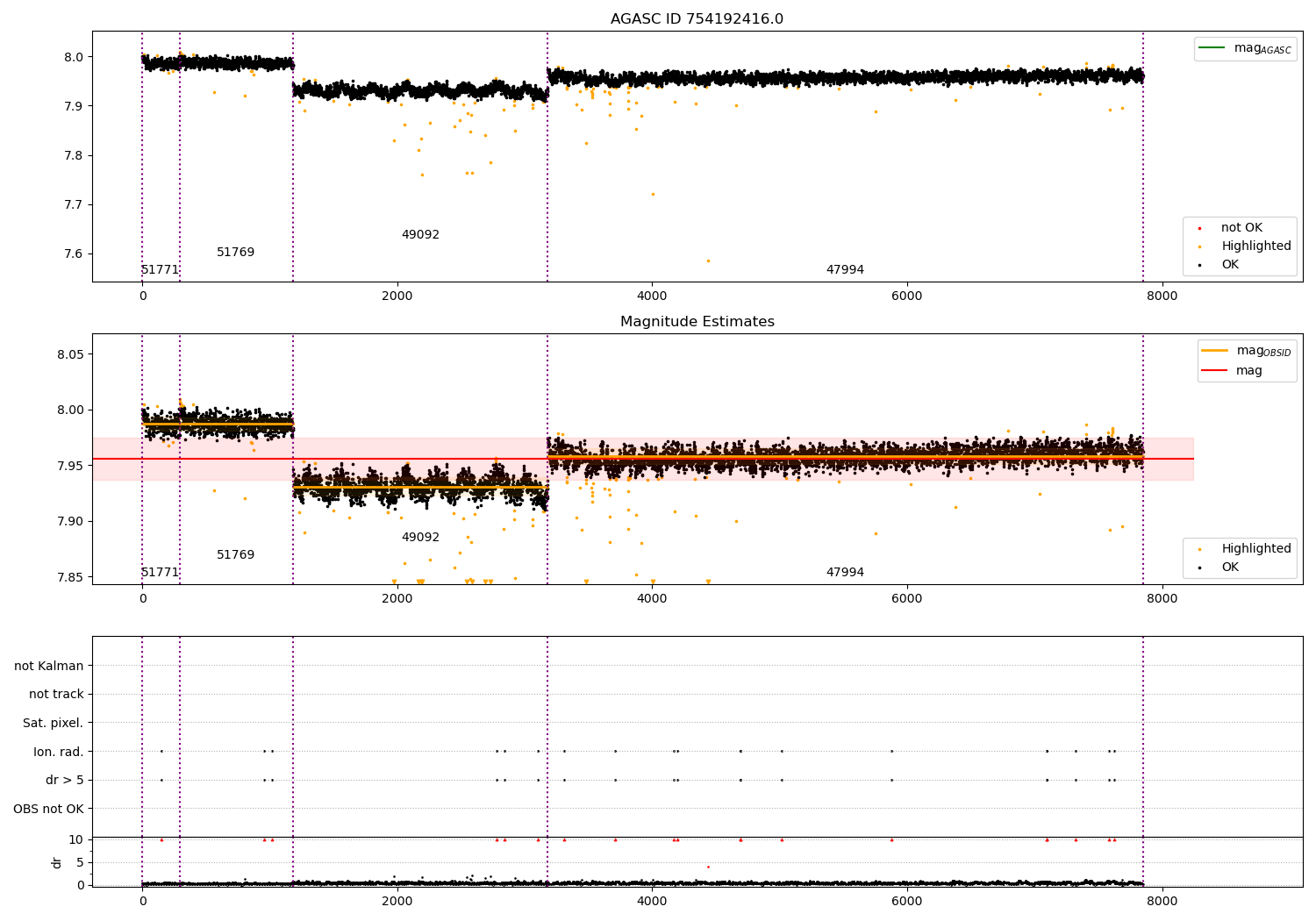Viewport: 1316px width, 921px height.
Task: Click the 5 tick label on dr axis
Action: click(80, 862)
